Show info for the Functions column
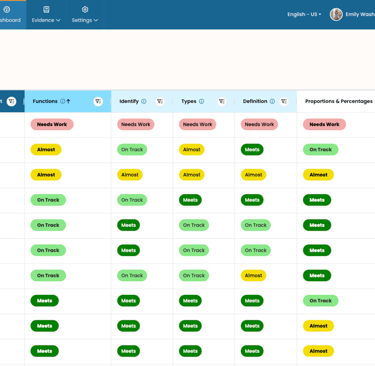This screenshot has height=366, width=375. point(62,101)
